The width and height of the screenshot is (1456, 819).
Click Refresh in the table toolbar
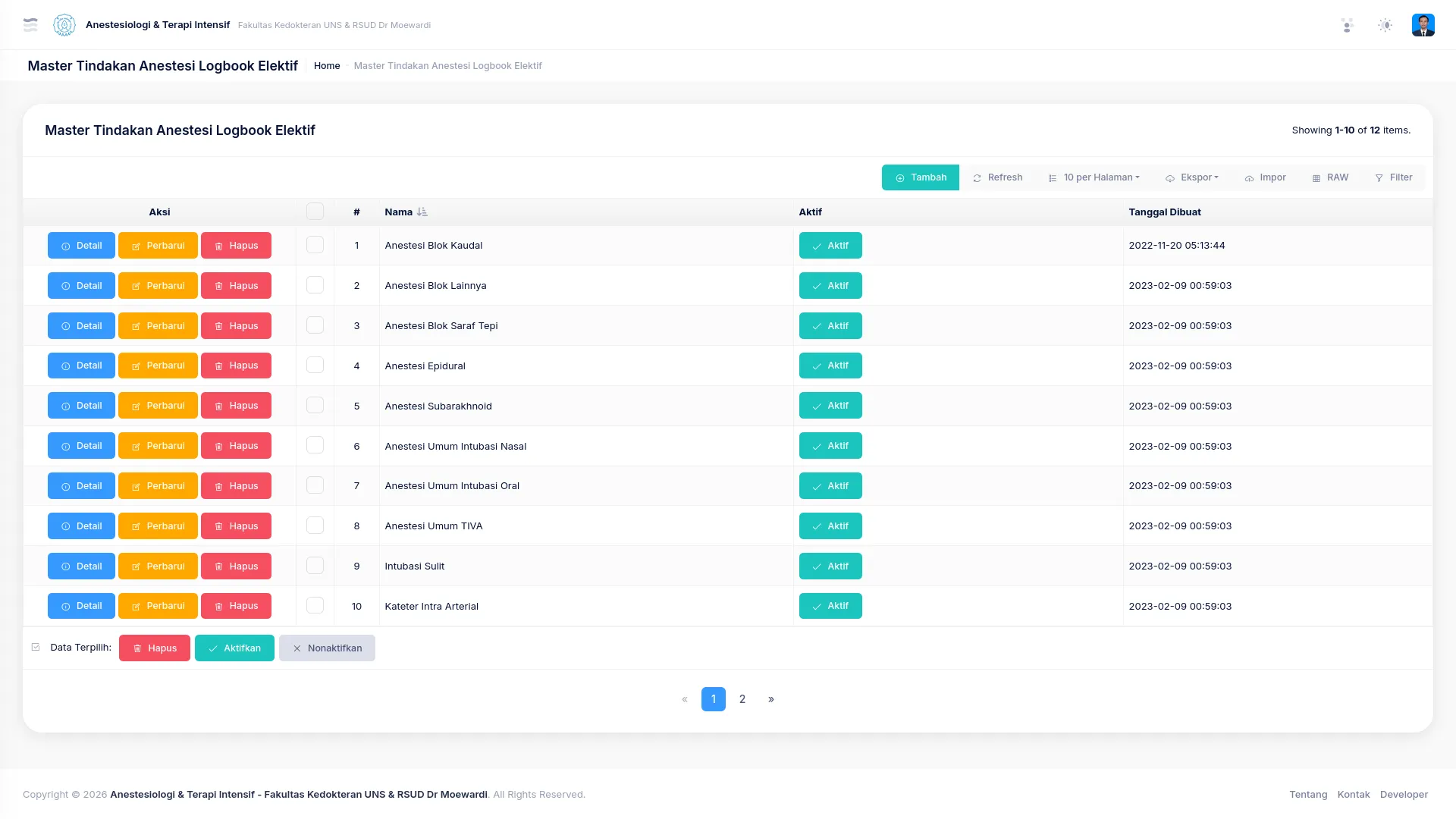[x=997, y=177]
